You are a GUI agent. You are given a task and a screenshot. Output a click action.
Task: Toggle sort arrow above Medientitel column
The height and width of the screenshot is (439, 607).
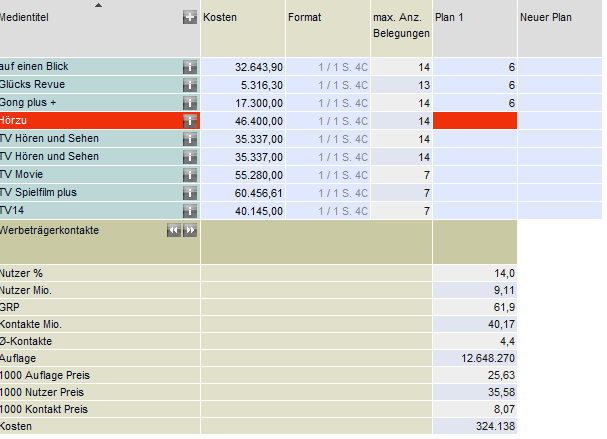tap(98, 5)
